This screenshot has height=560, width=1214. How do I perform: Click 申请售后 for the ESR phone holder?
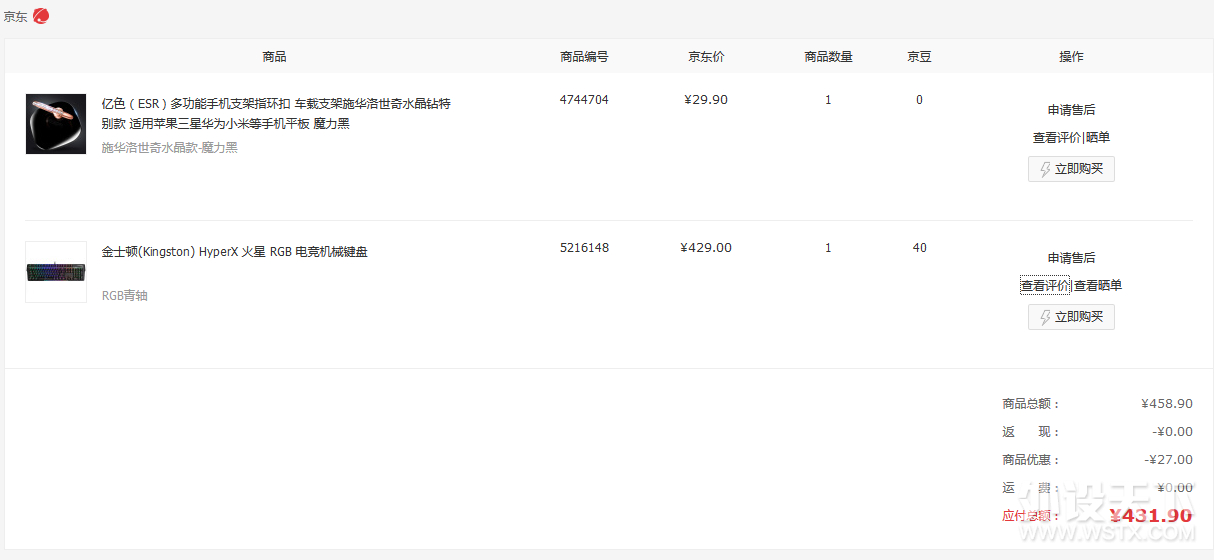(x=1071, y=110)
